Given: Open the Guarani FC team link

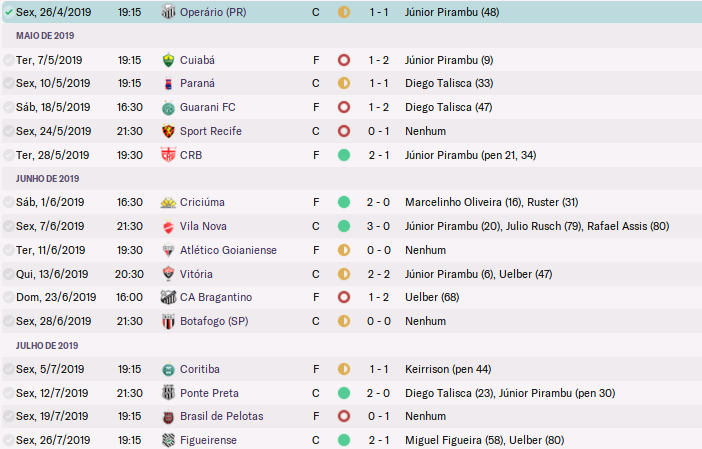Looking at the screenshot, I should [x=208, y=107].
